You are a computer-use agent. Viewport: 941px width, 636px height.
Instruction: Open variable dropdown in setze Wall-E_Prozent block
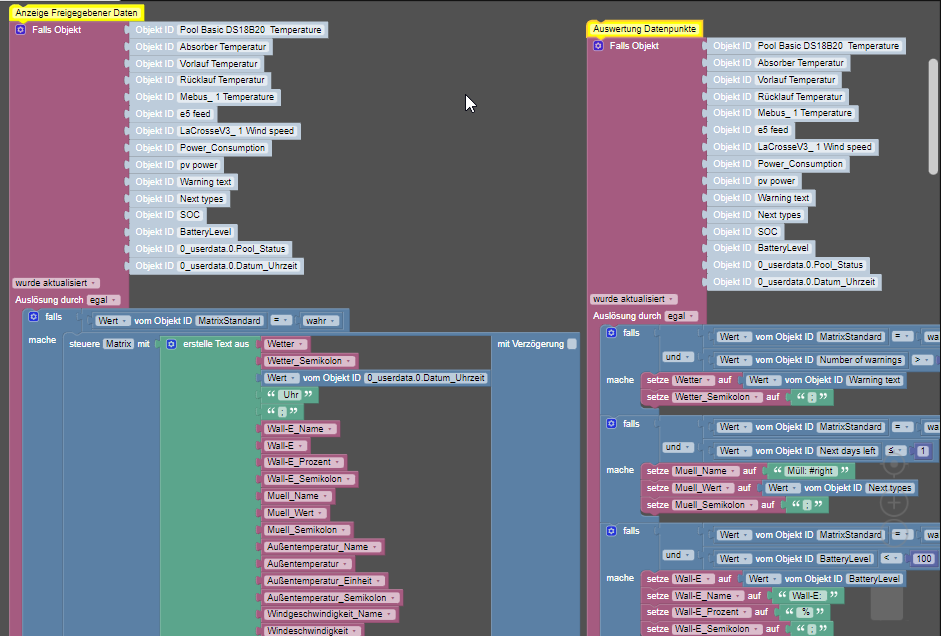(x=711, y=612)
